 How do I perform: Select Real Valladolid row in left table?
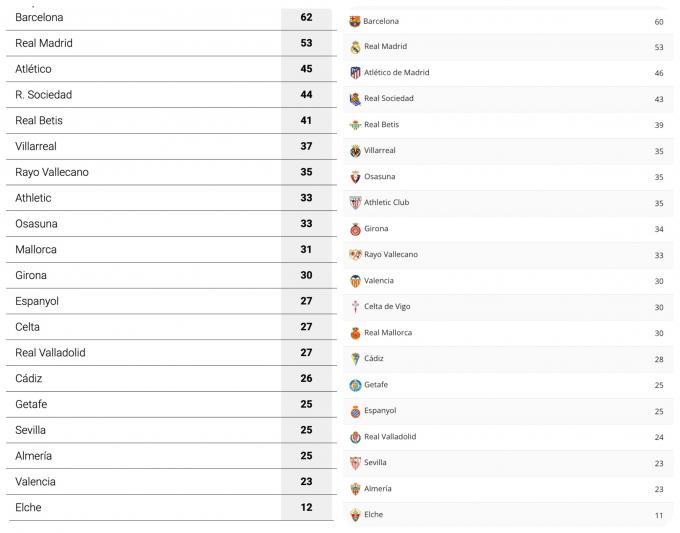click(171, 353)
